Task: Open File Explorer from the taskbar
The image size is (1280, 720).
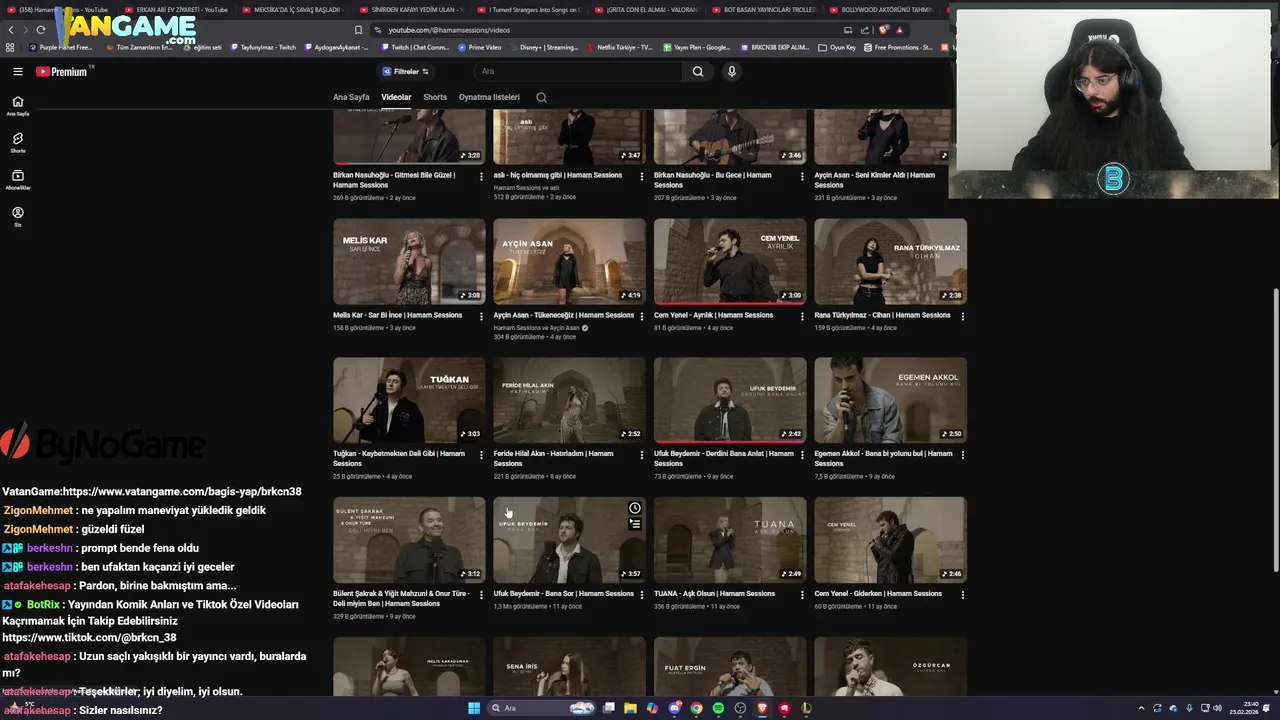Action: 631,708
